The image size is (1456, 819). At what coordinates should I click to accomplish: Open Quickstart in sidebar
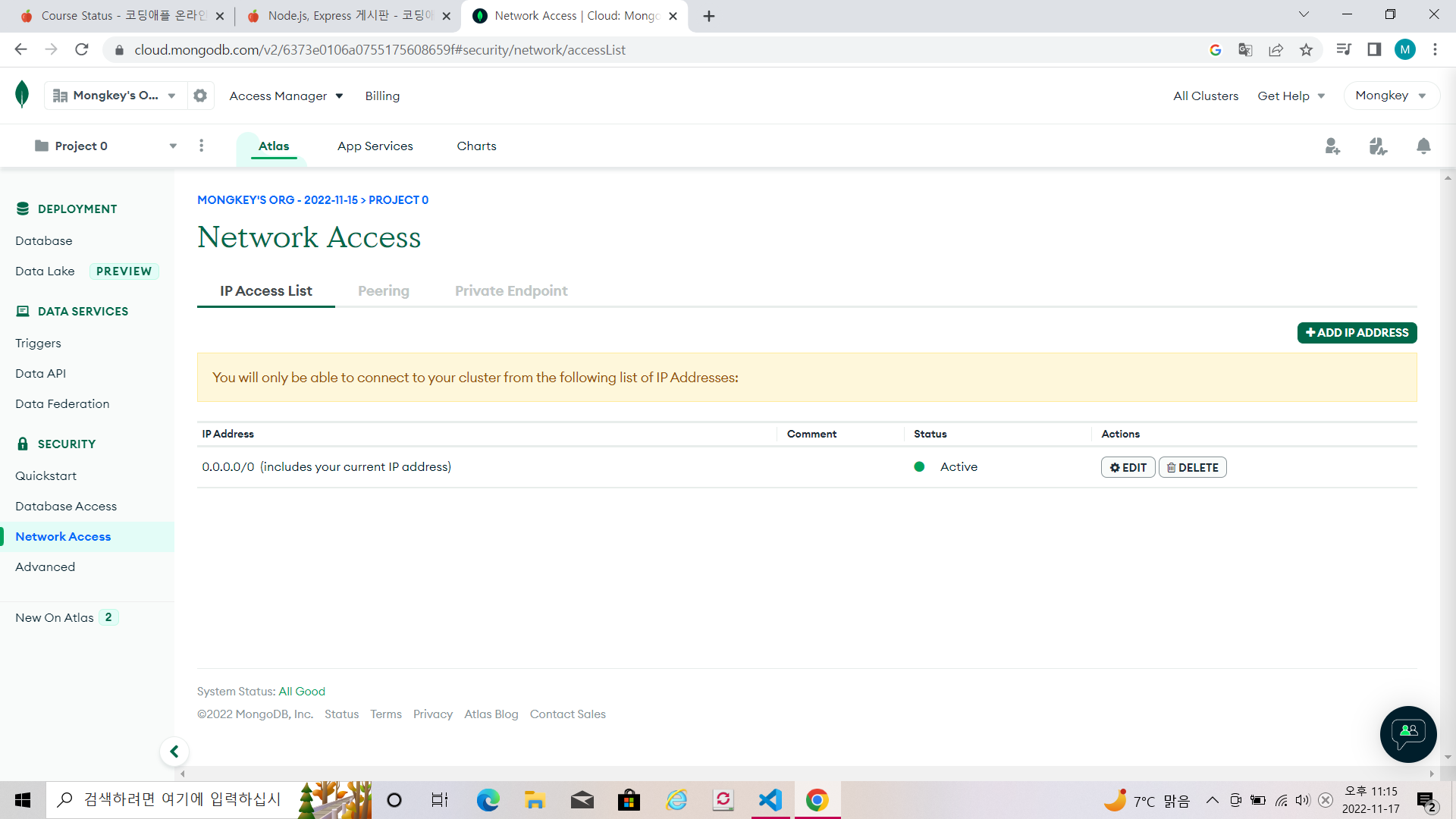coord(45,476)
